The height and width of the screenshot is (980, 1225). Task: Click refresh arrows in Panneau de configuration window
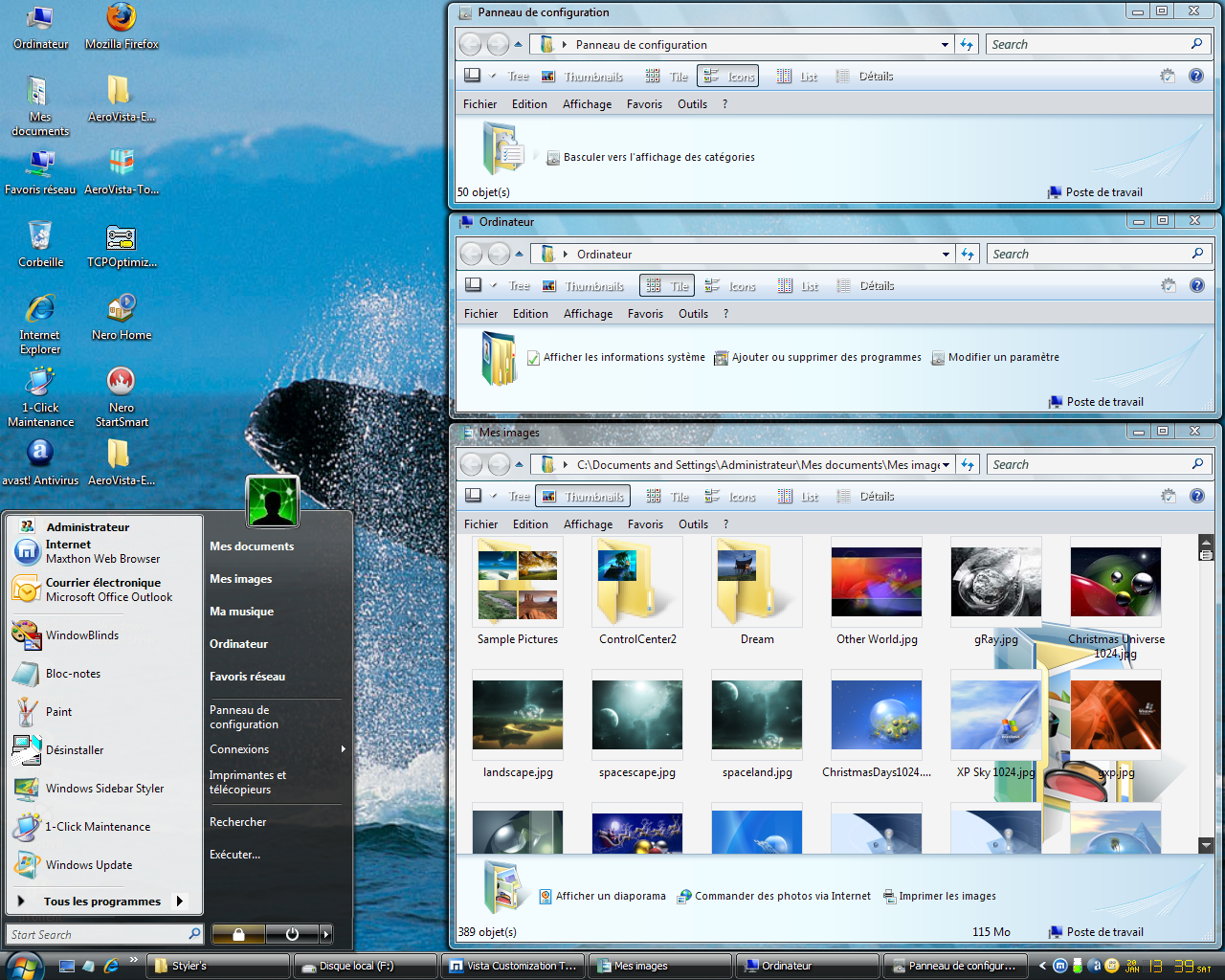click(967, 45)
